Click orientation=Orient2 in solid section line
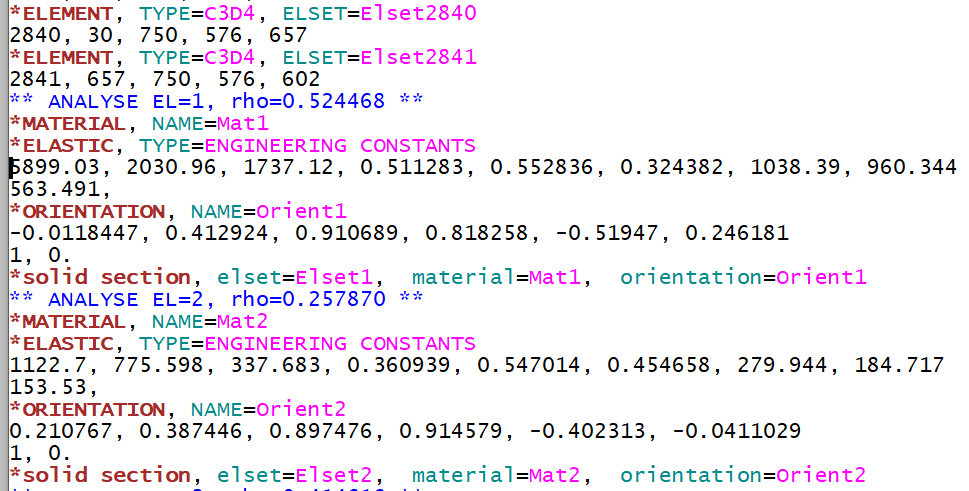Image resolution: width=969 pixels, height=491 pixels. [x=743, y=475]
